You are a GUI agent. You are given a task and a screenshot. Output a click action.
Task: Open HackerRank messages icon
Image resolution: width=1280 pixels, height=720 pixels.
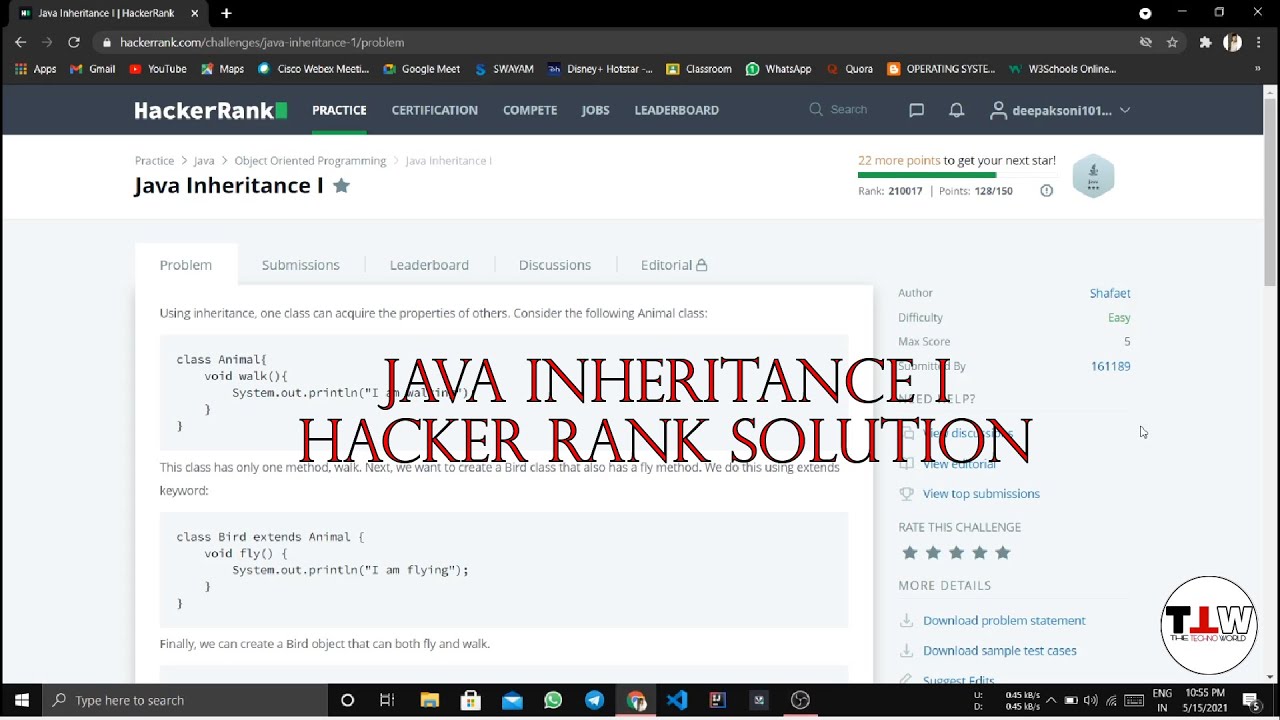(916, 110)
